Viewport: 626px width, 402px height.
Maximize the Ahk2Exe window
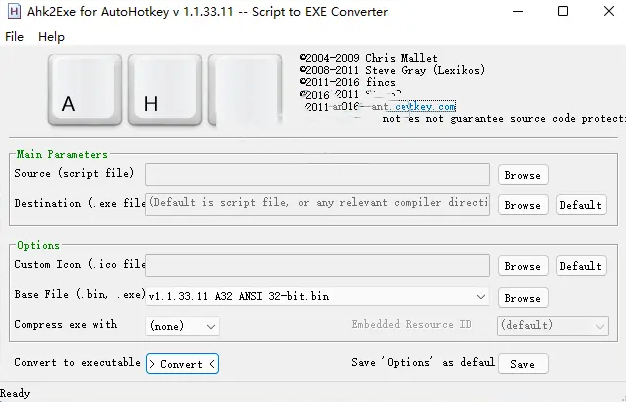coord(563,11)
